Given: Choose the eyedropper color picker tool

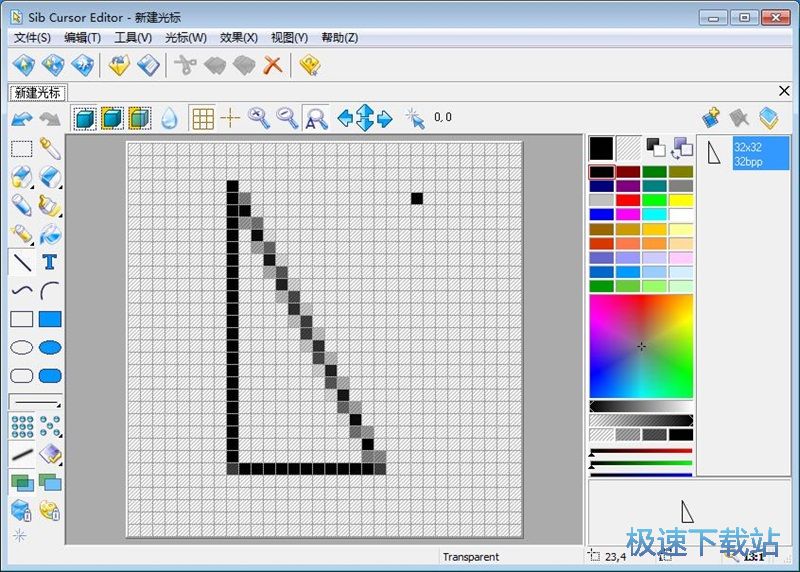Looking at the screenshot, I should [49, 149].
